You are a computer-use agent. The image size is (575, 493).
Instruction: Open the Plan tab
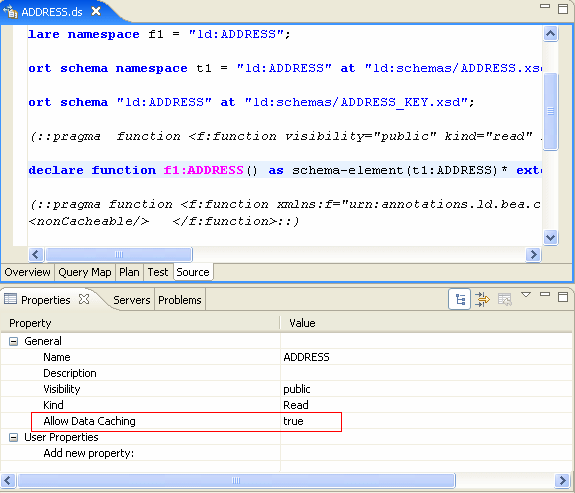click(x=129, y=272)
